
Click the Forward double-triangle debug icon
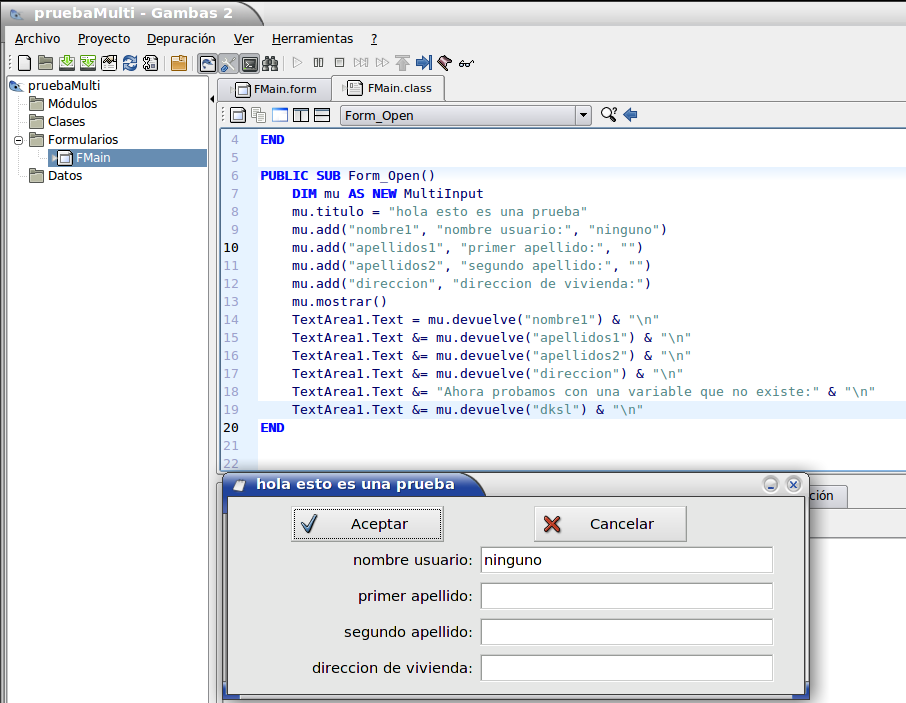(x=382, y=62)
